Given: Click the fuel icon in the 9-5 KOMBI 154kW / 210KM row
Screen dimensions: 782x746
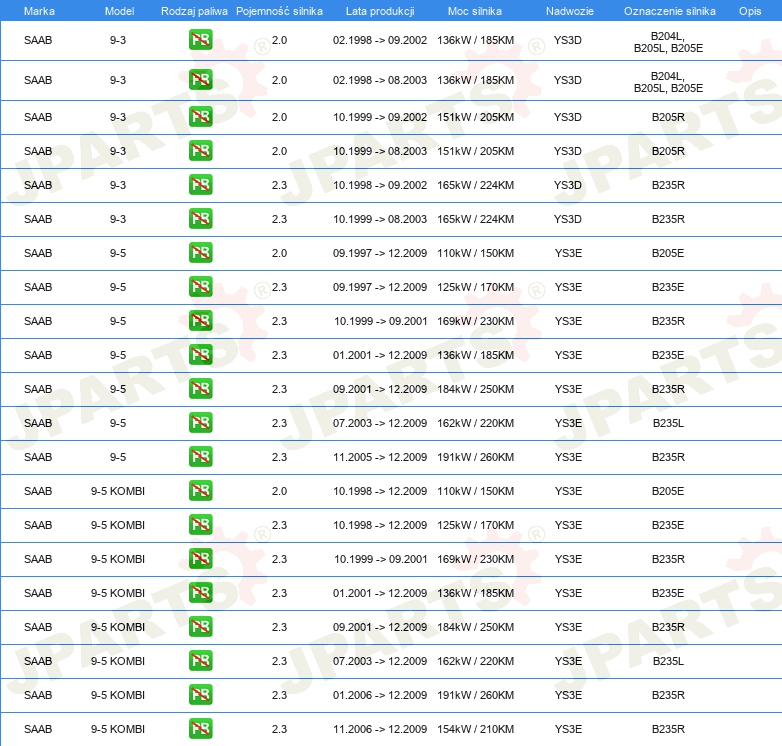Looking at the screenshot, I should click(200, 729).
